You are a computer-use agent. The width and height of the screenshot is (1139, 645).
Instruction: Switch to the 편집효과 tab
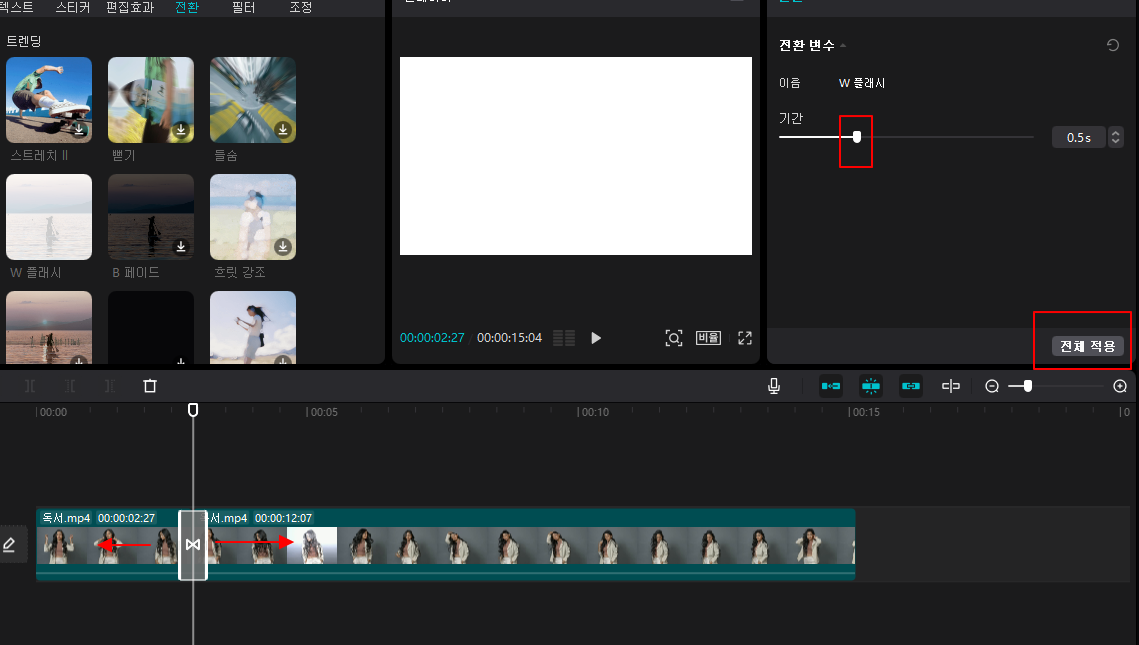click(130, 7)
